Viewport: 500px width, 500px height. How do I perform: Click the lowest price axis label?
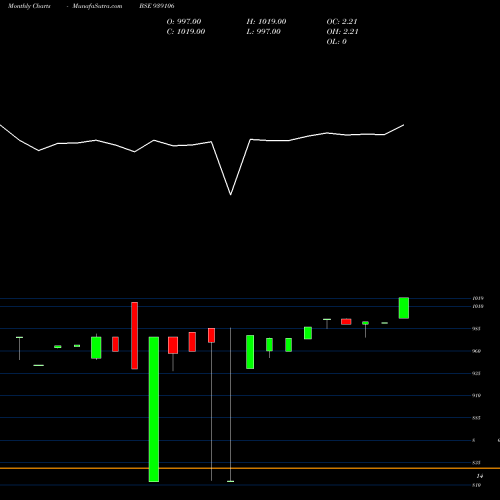pos(477,485)
